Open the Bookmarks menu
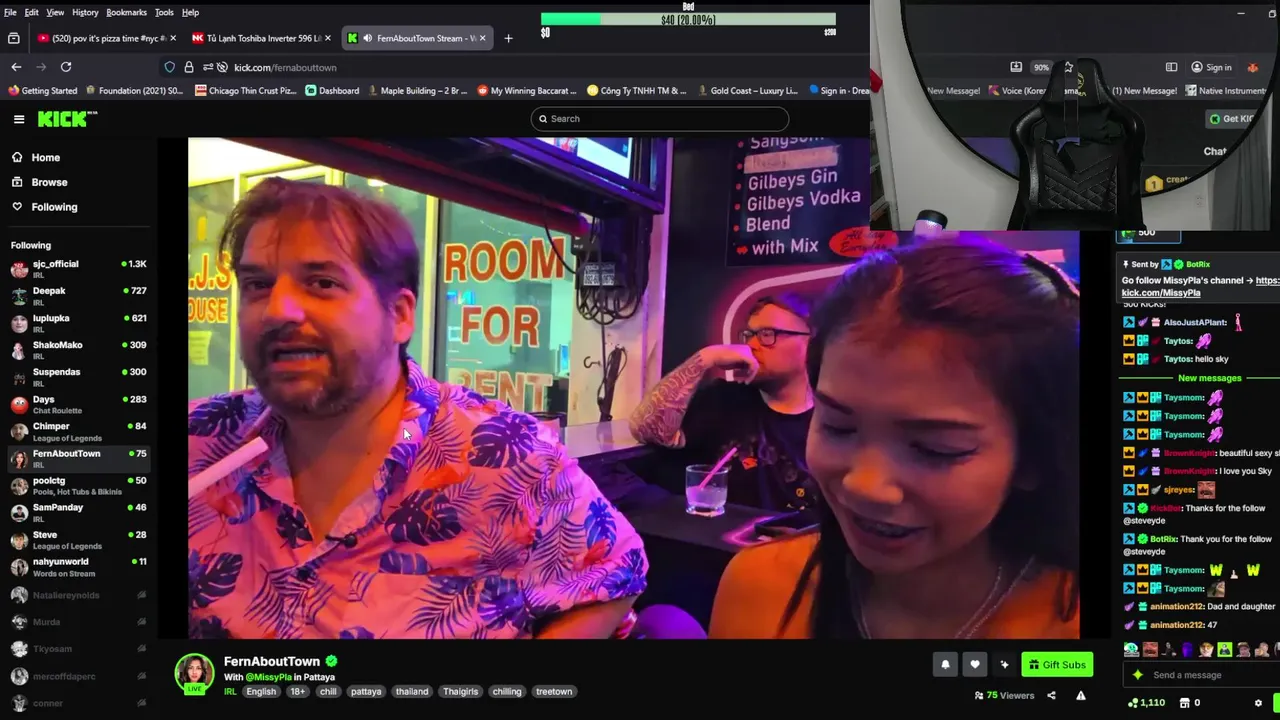Screen dimensions: 1280x720 point(126,12)
